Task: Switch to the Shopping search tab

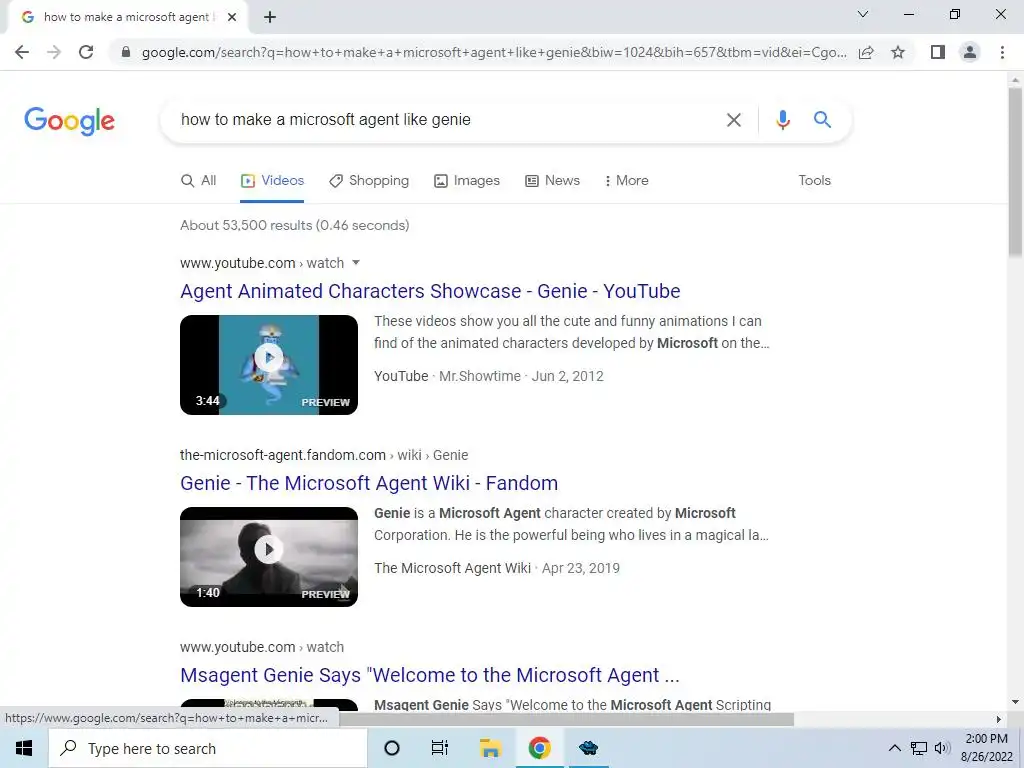Action: (x=369, y=181)
